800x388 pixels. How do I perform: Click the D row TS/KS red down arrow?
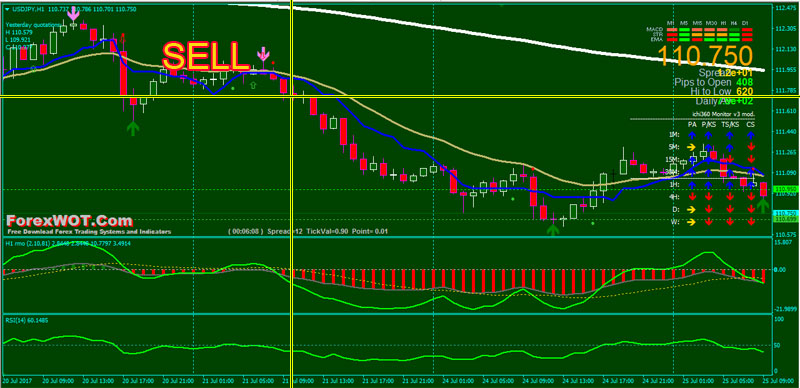click(730, 209)
